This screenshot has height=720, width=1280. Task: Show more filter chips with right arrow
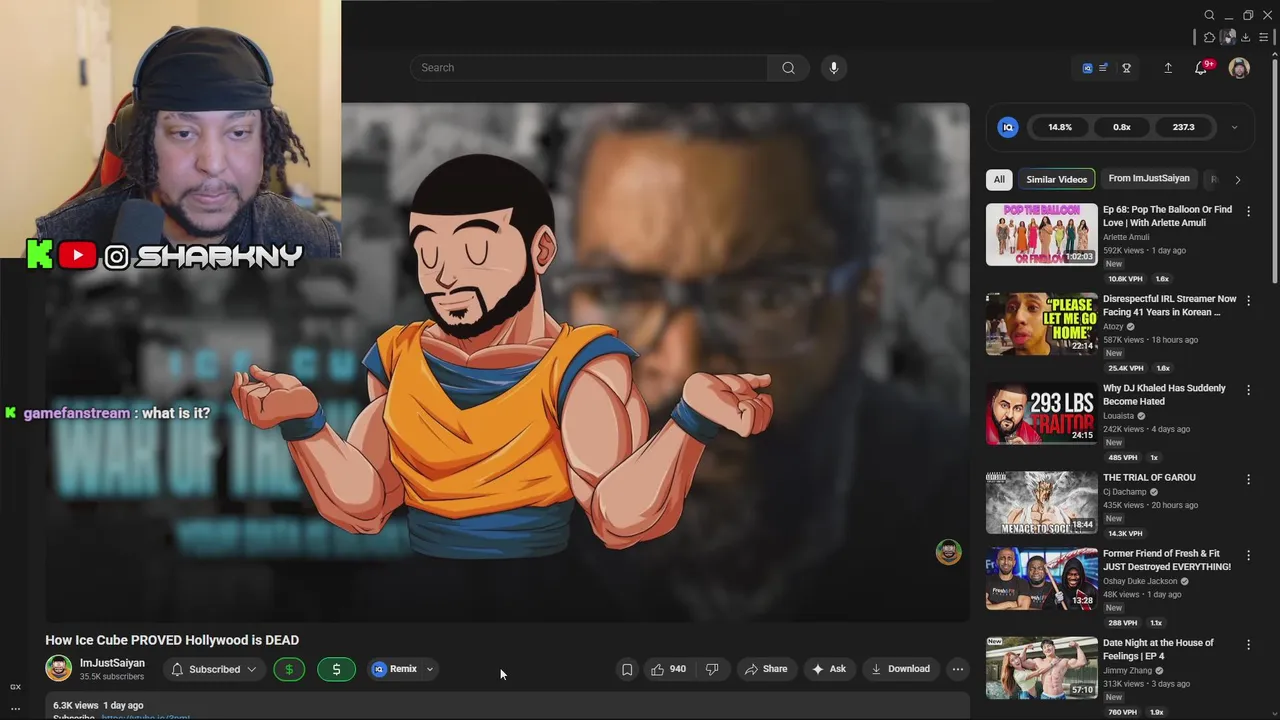(1238, 180)
